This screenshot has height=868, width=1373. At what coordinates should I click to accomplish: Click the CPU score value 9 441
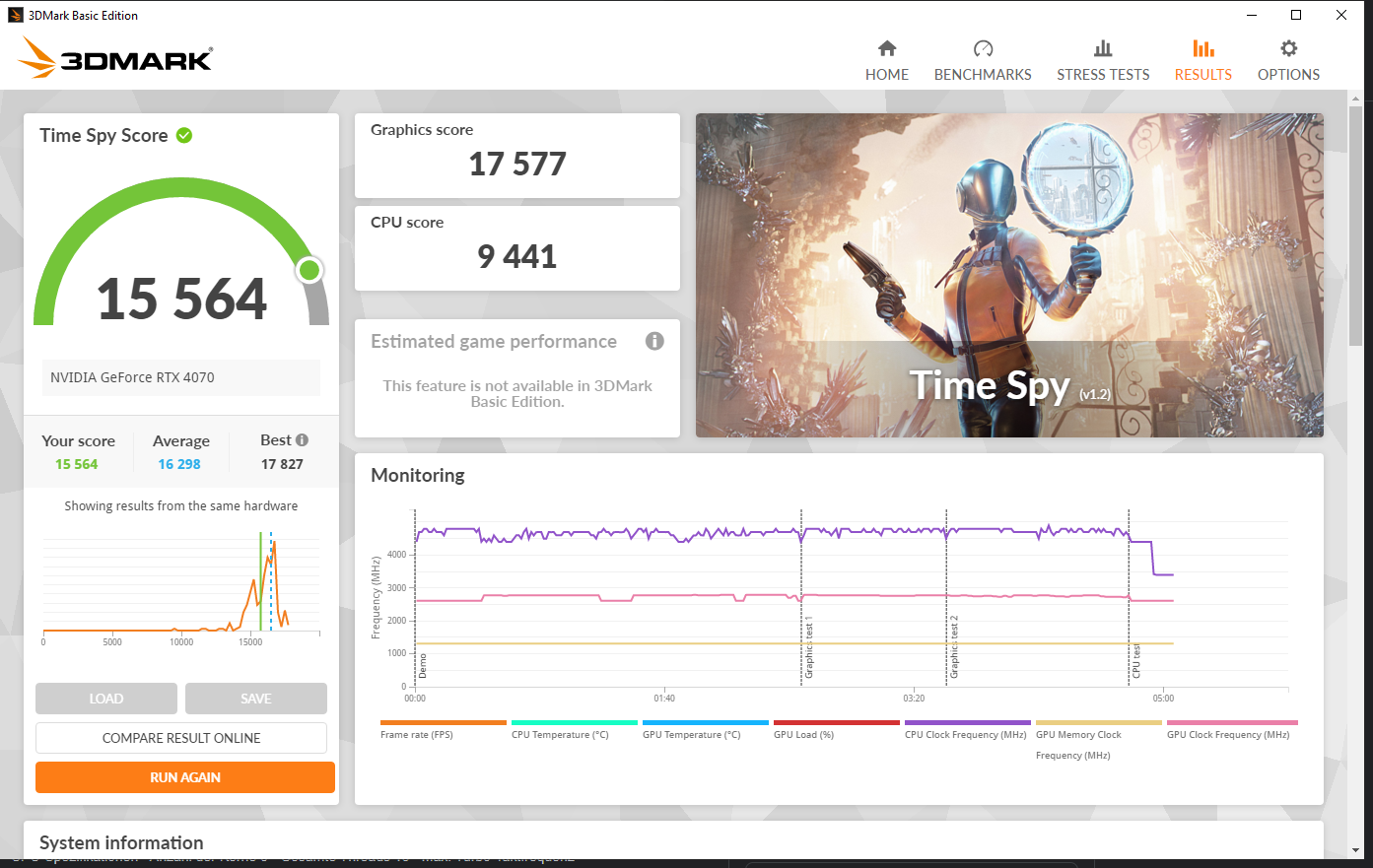[517, 256]
